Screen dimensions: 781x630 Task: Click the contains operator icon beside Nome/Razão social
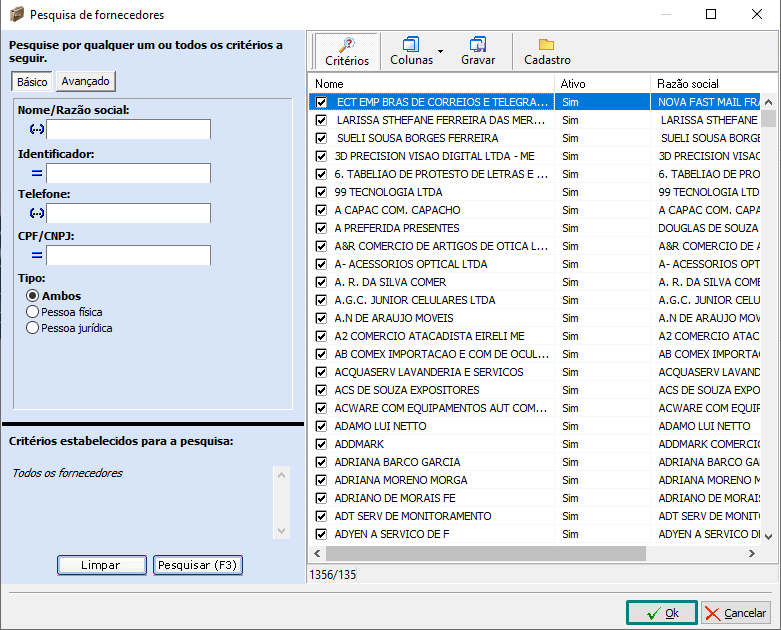(37, 129)
